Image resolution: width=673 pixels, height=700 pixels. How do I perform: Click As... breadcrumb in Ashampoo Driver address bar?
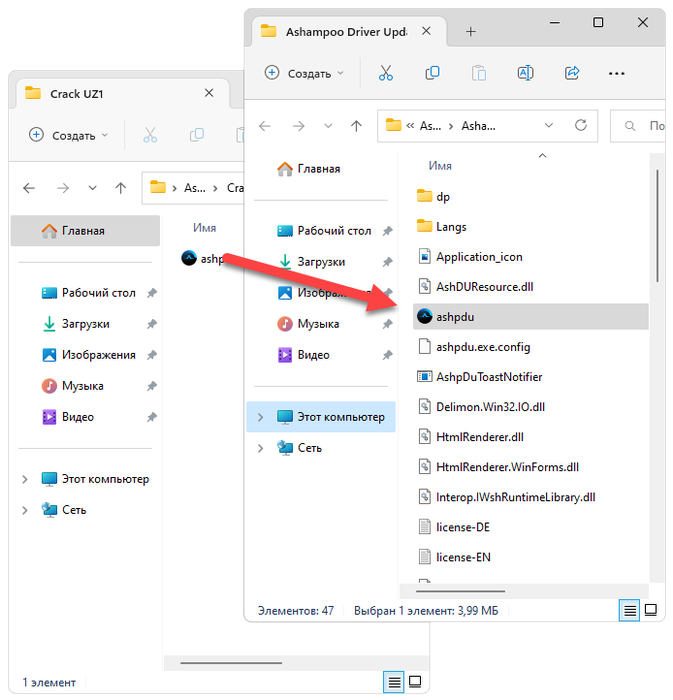[x=430, y=126]
